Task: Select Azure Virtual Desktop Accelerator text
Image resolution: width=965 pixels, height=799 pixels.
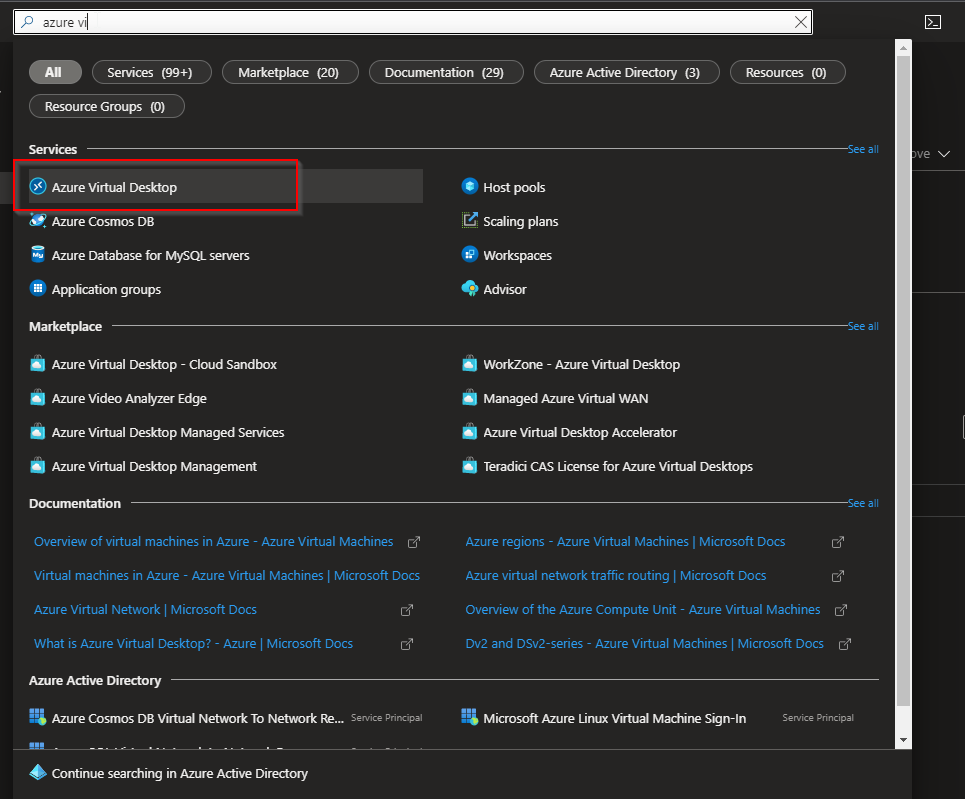Action: click(x=580, y=432)
